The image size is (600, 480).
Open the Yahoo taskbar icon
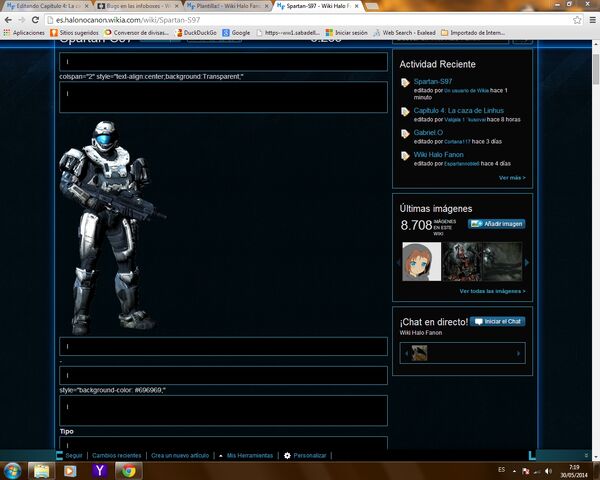(99, 471)
